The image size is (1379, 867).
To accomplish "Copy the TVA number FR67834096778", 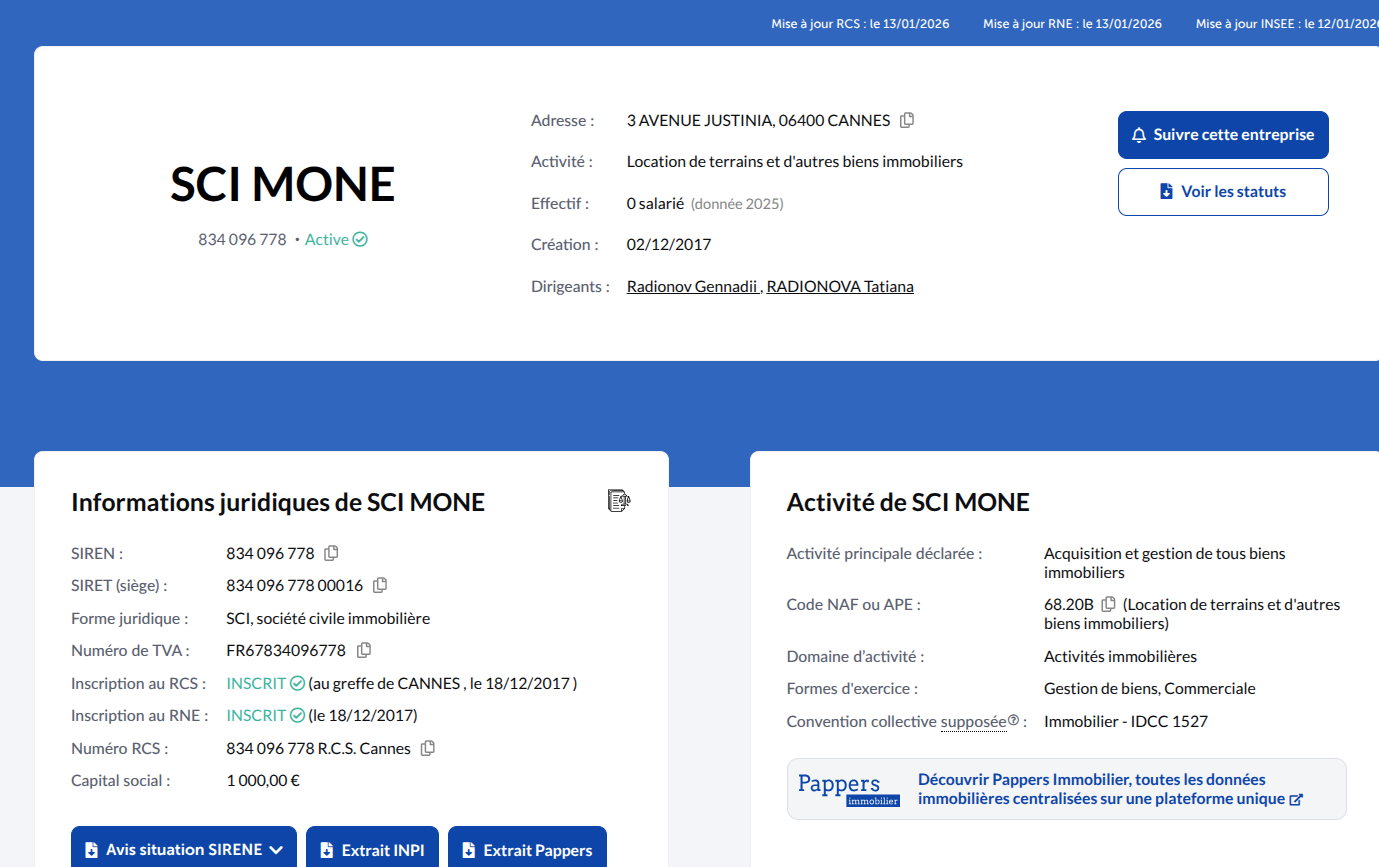I will (x=364, y=650).
